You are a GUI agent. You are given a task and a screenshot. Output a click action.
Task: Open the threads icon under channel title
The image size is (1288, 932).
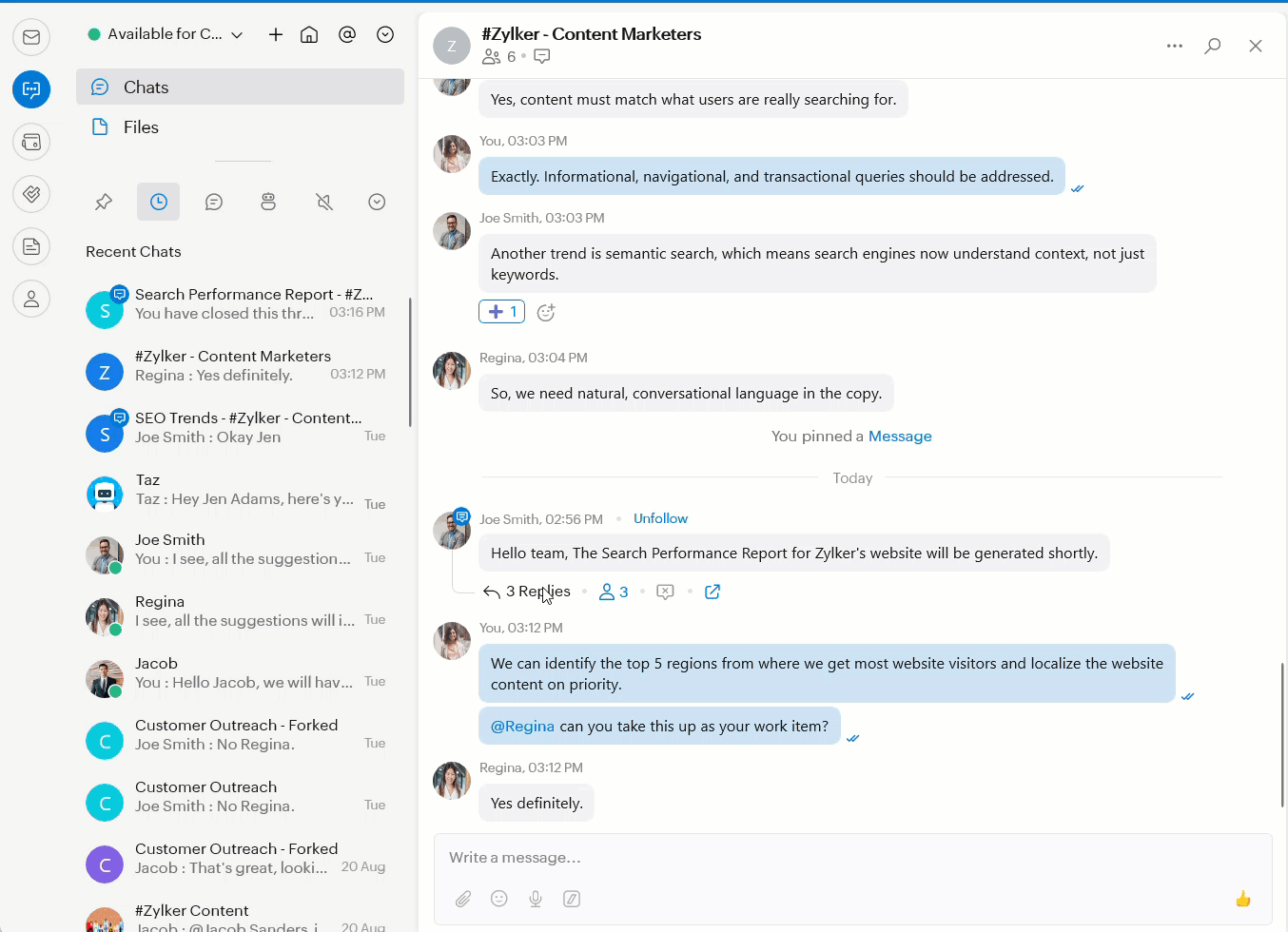click(x=542, y=57)
